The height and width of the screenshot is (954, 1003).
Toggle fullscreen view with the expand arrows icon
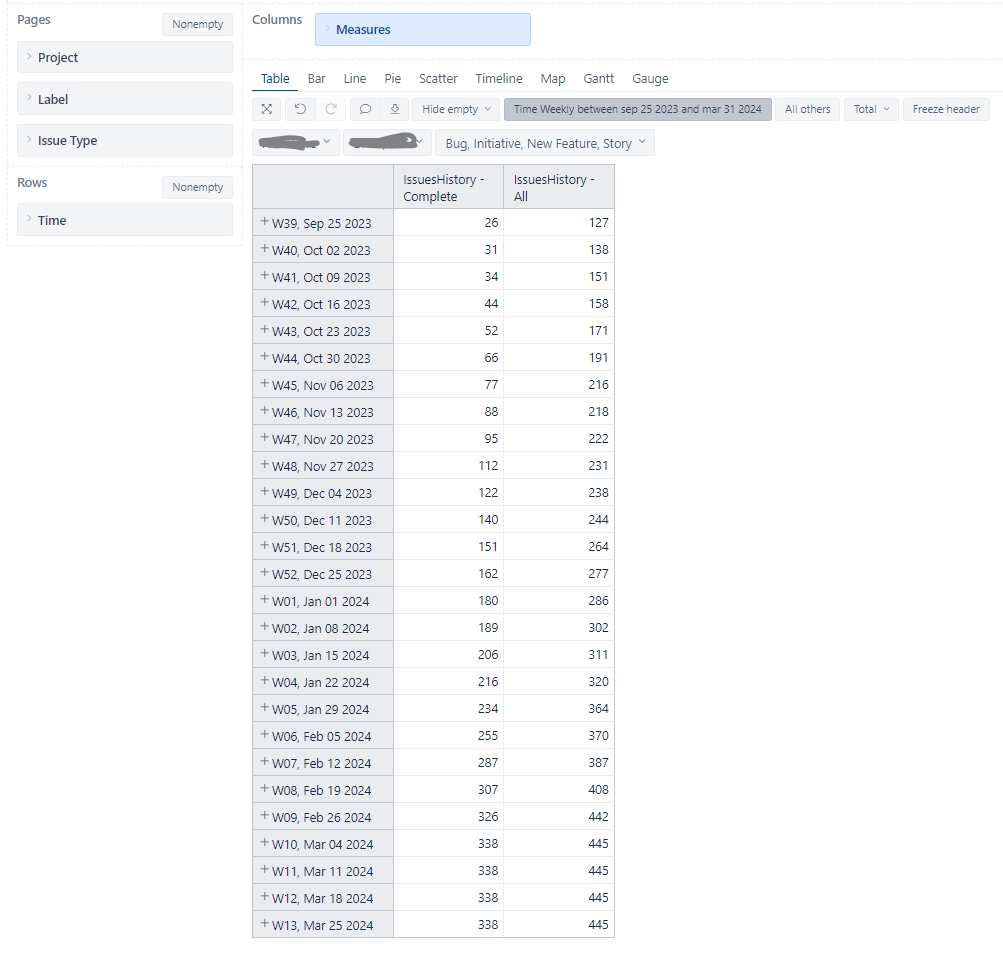coord(266,109)
